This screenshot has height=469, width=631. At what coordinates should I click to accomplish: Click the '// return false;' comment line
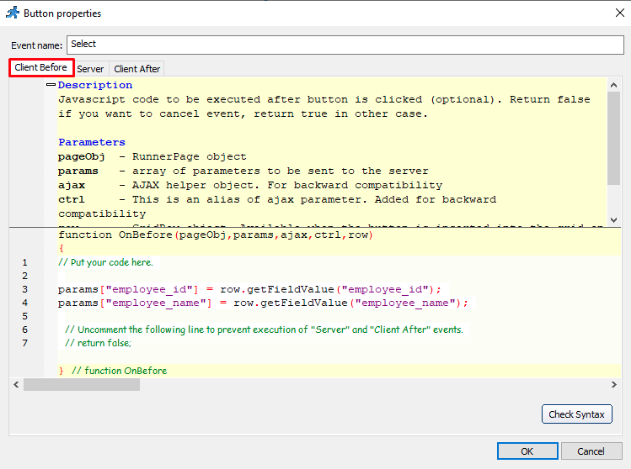pyautogui.click(x=98, y=342)
